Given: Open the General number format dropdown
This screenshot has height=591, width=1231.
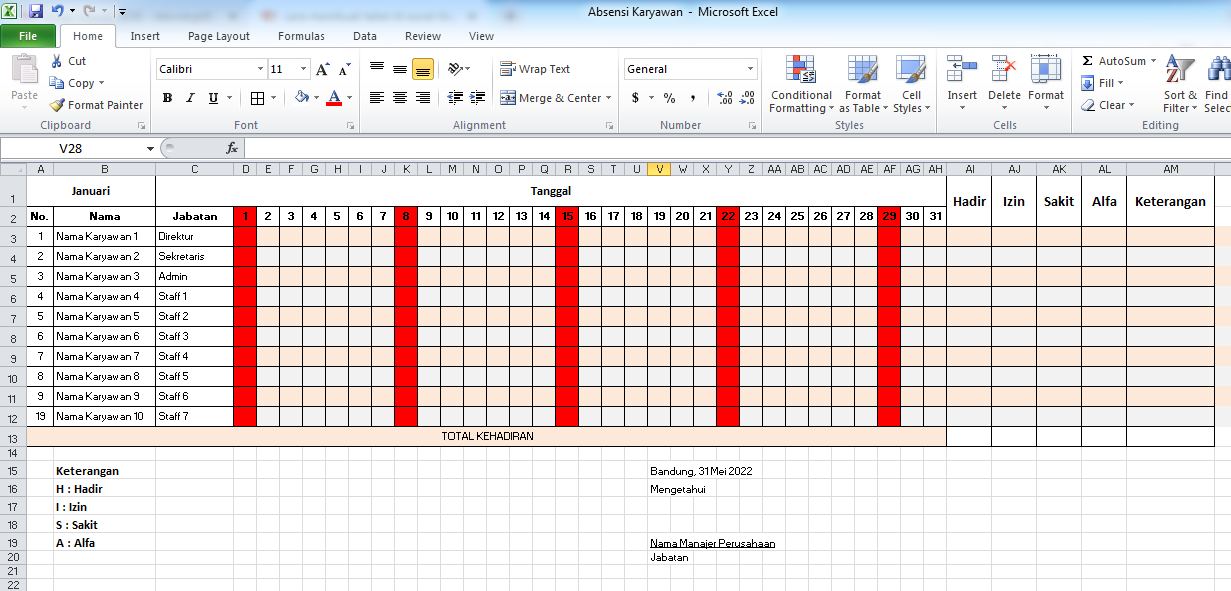Looking at the screenshot, I should pyautogui.click(x=750, y=69).
